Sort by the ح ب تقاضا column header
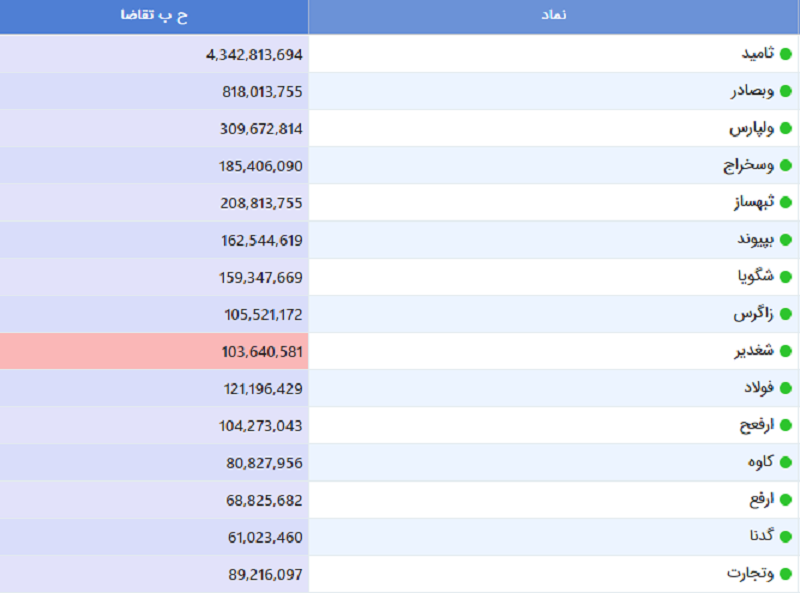This screenshot has height=593, width=800. [x=154, y=16]
